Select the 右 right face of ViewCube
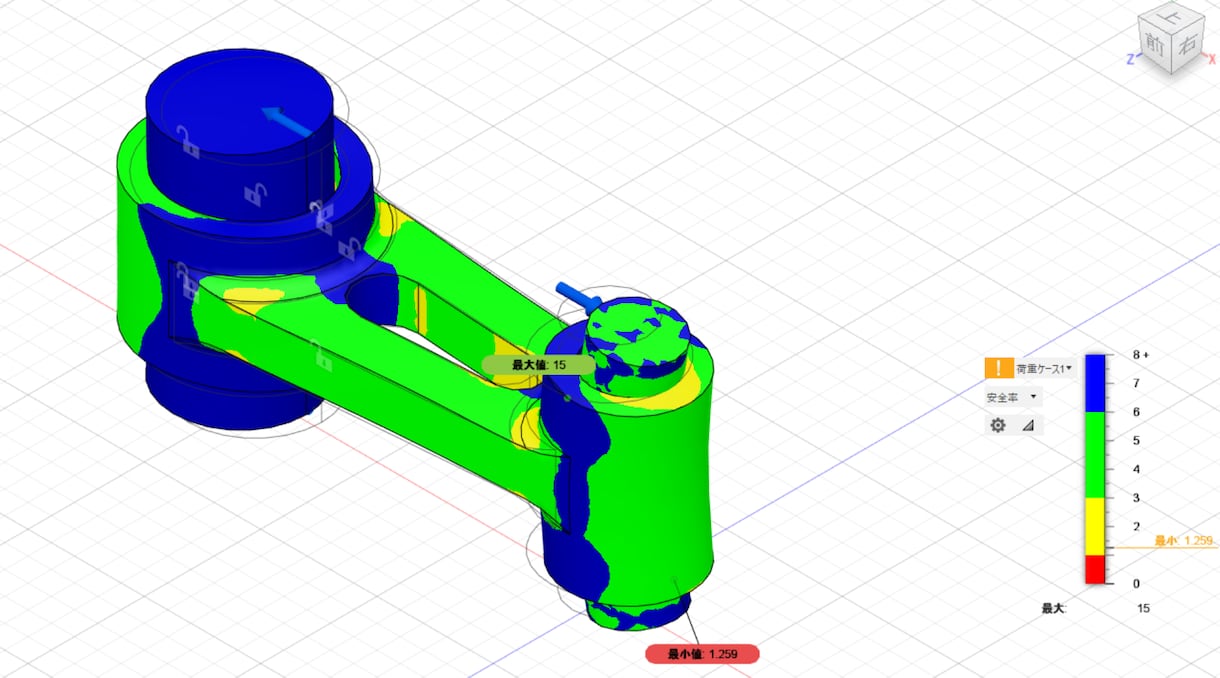1220x678 pixels. point(1187,46)
